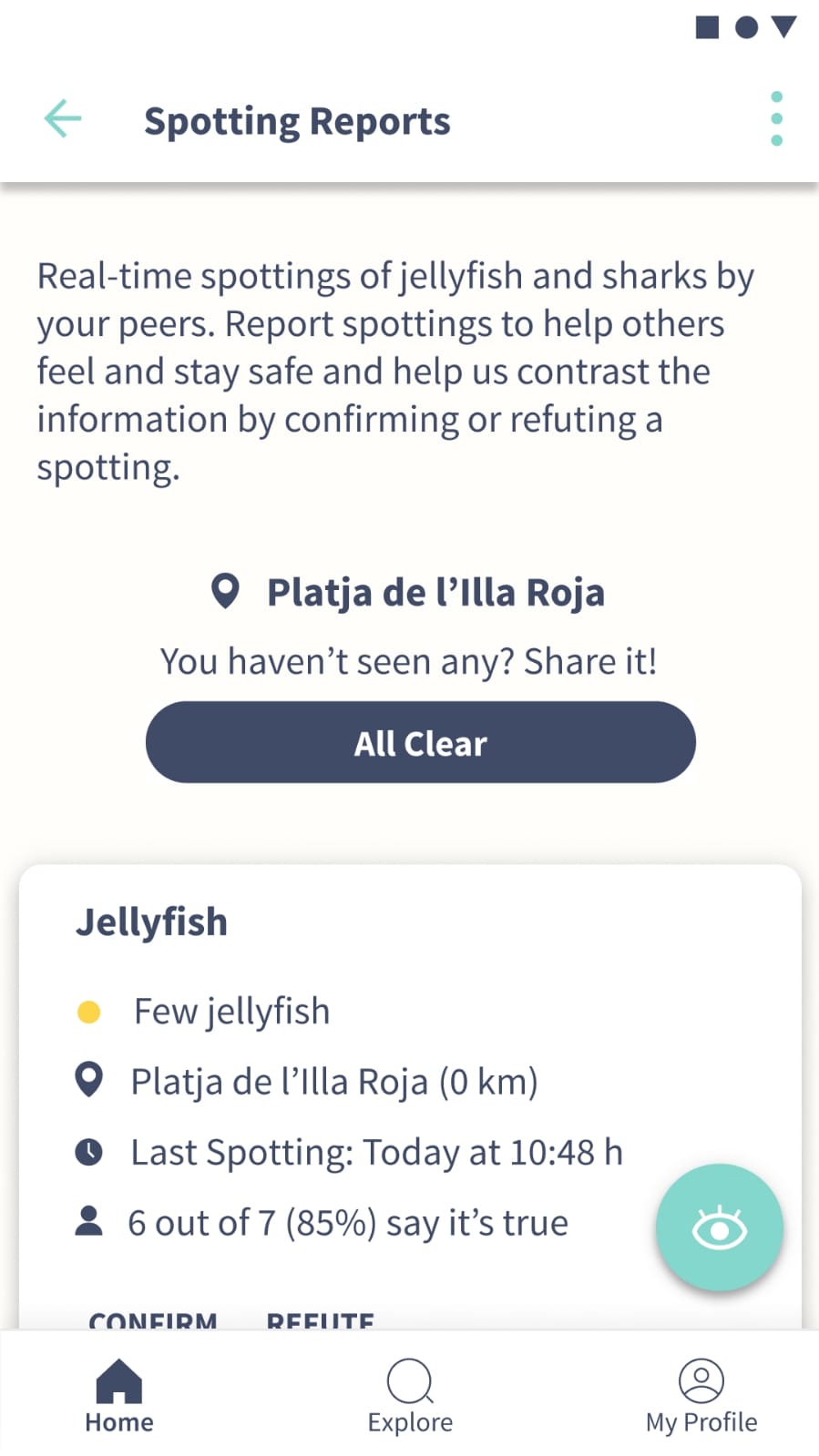Refute the jellyfish spotting
Image resolution: width=819 pixels, height=1456 pixels.
point(320,1319)
